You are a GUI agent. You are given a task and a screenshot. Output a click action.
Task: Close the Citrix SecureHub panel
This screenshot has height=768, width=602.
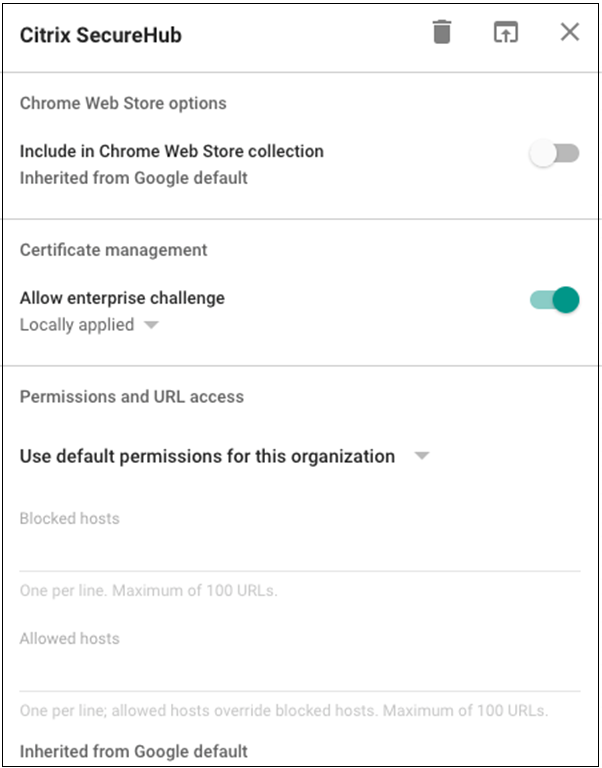[570, 33]
